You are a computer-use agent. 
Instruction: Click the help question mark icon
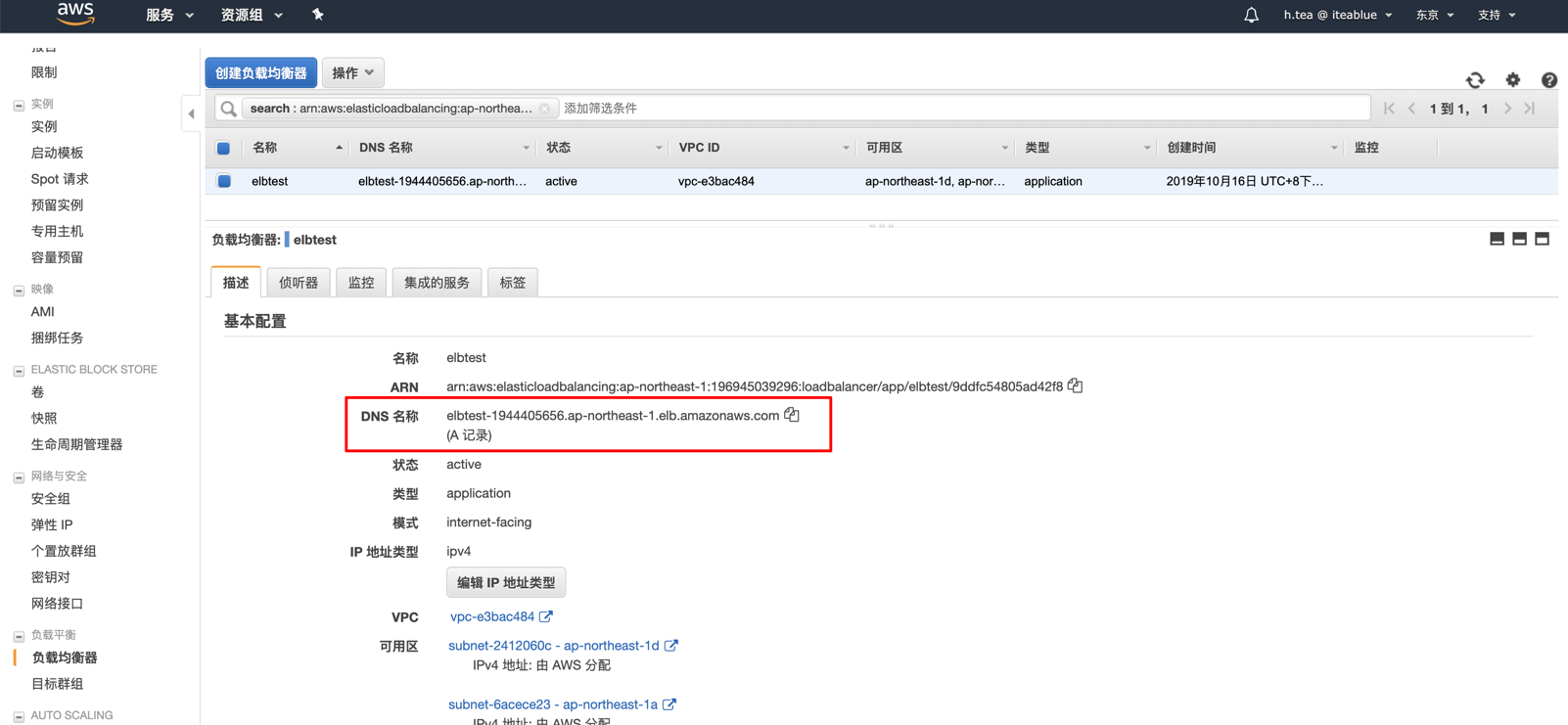(x=1548, y=80)
